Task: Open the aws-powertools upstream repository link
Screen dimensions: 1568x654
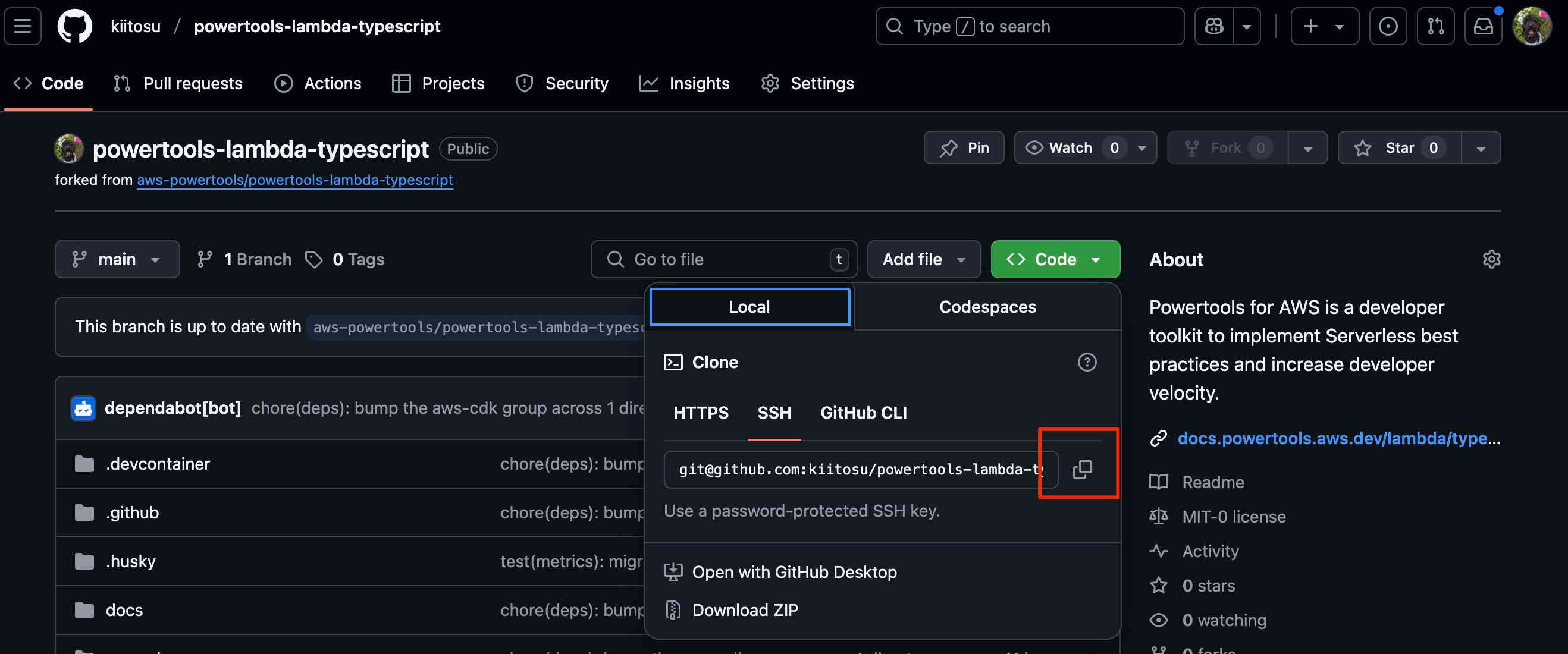Action: coord(294,180)
